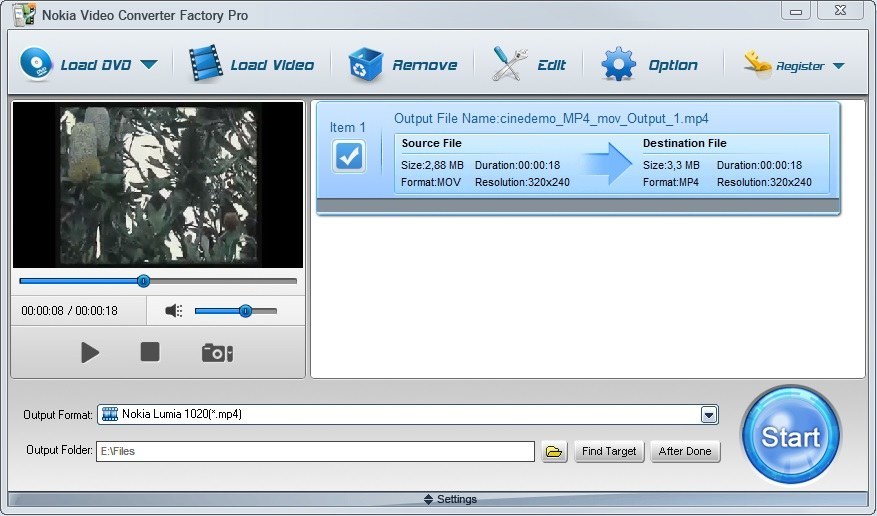Expand the Settings panel bar
Screen dimensions: 877x516
click(x=438, y=499)
